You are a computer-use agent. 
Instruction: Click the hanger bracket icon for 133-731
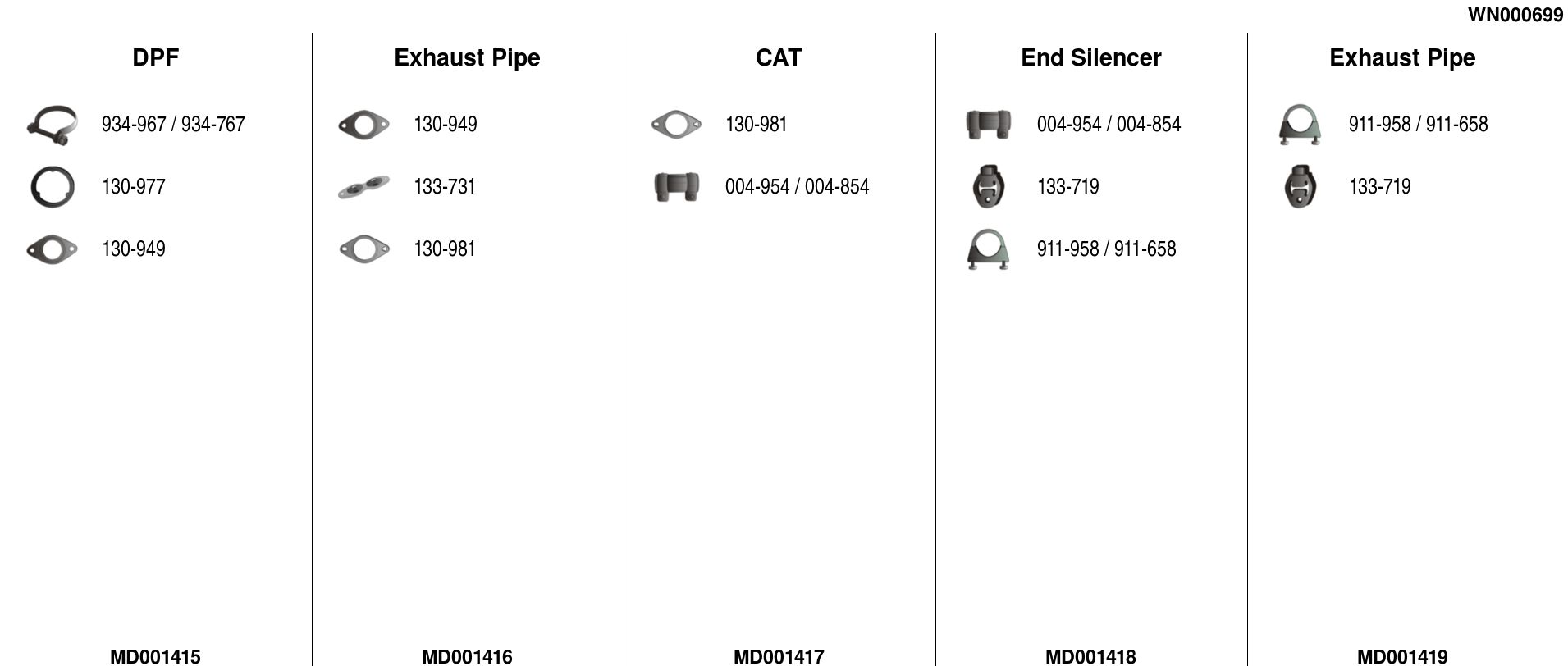[x=363, y=187]
